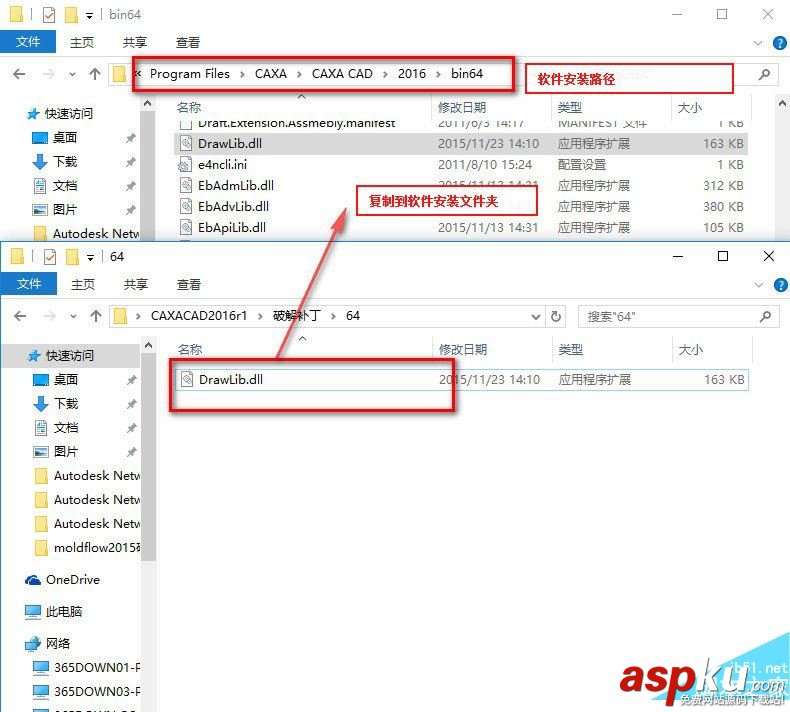This screenshot has height=712, width=790.
Task: Click the CAXA breadcrumb segment
Action: (271, 74)
